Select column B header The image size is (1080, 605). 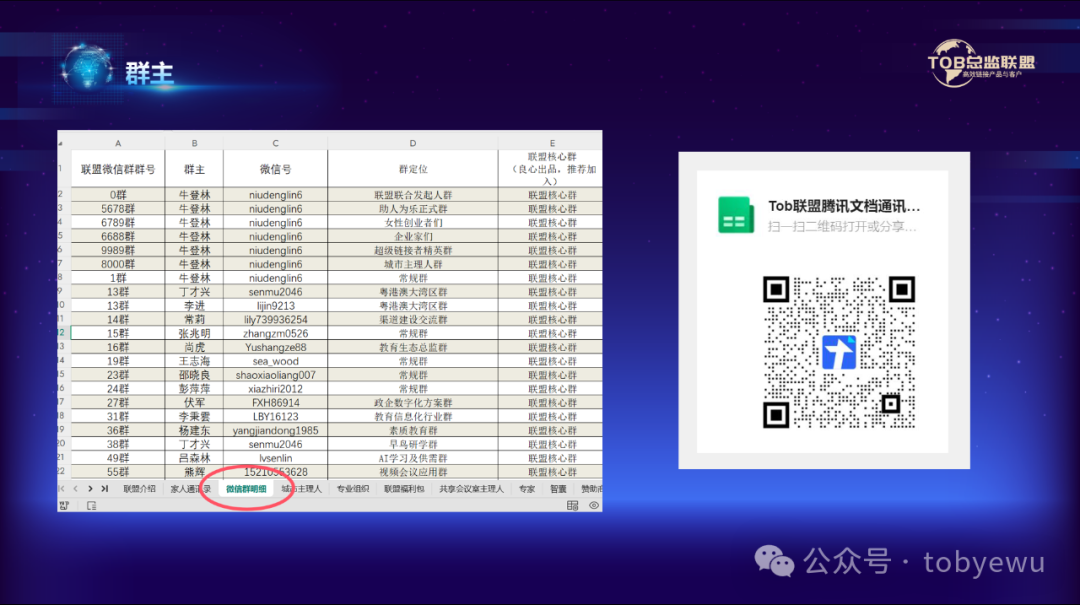[194, 143]
